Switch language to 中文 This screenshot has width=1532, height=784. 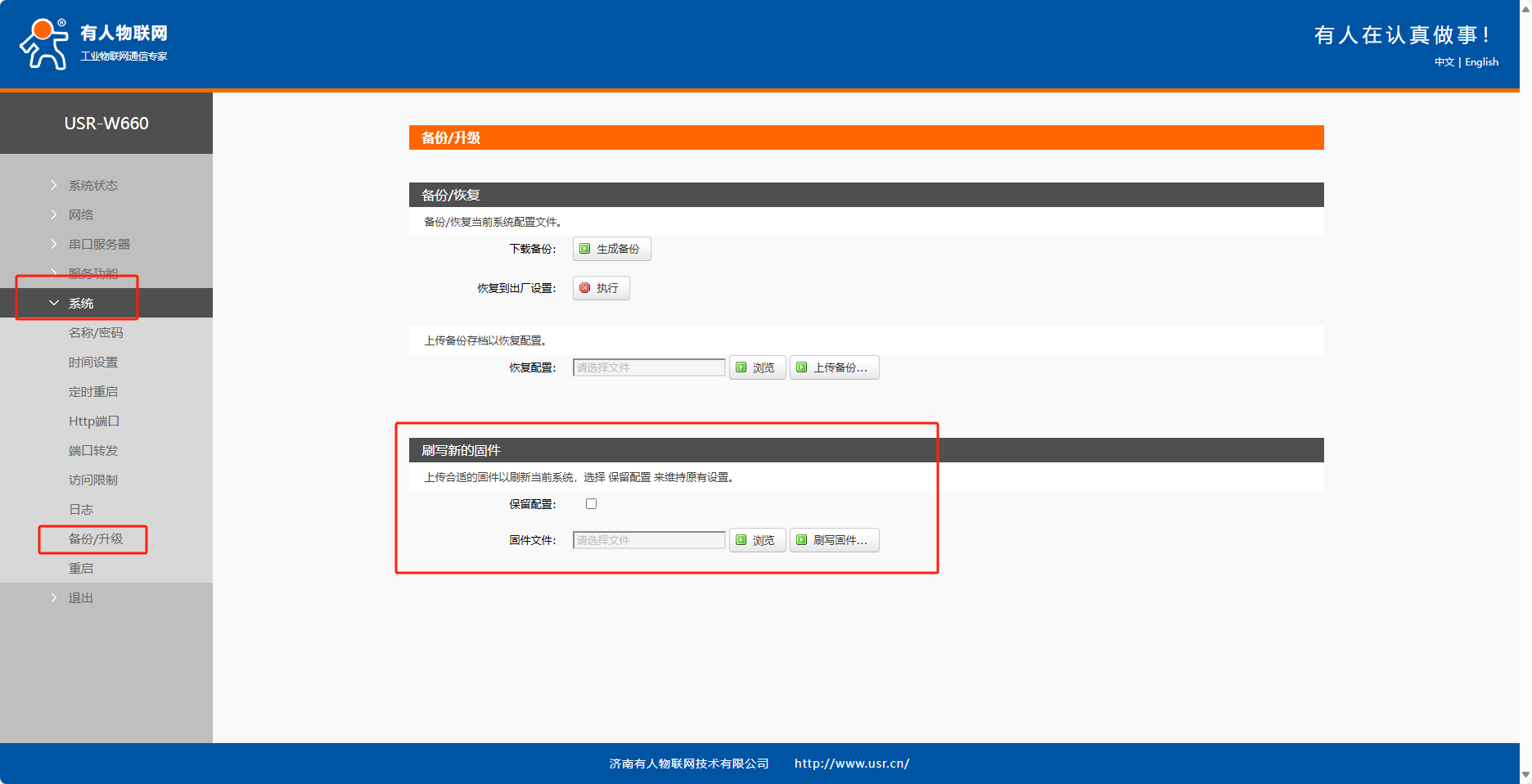point(1444,62)
